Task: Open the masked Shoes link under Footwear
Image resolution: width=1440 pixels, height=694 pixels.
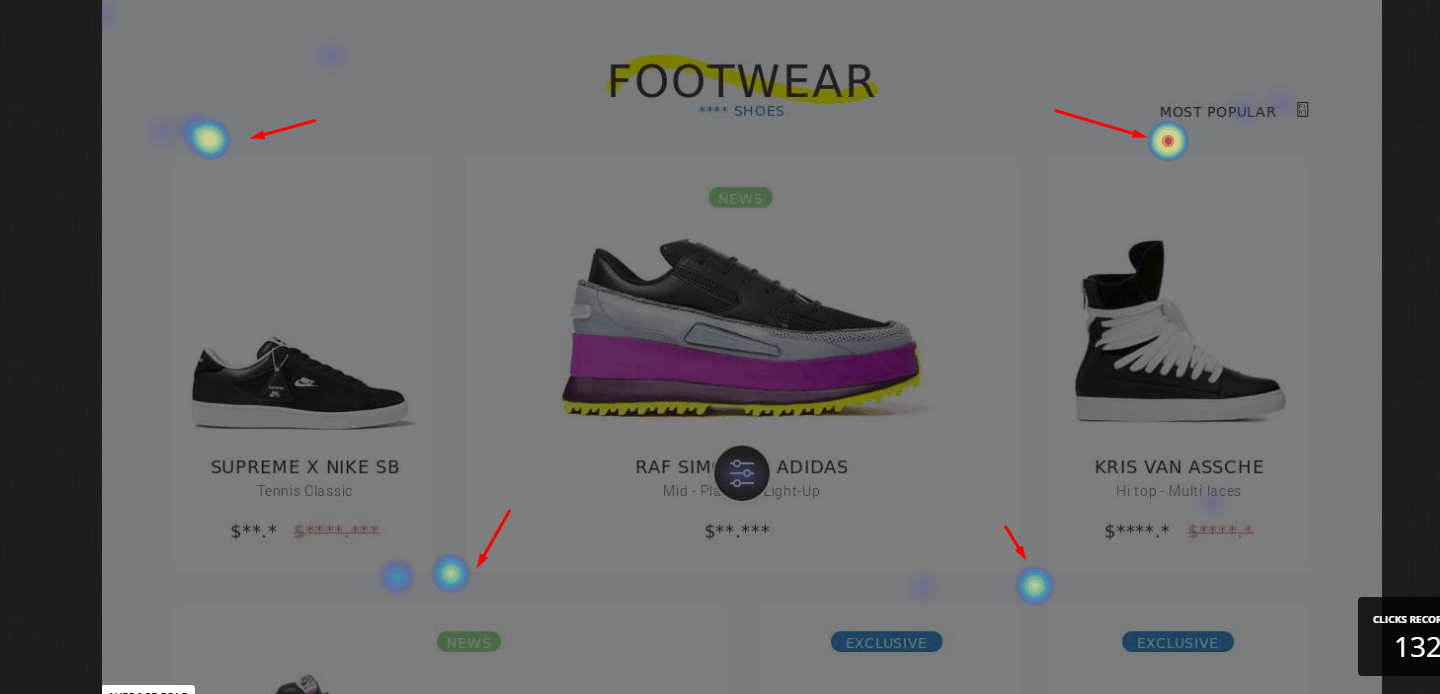Action: (x=742, y=111)
